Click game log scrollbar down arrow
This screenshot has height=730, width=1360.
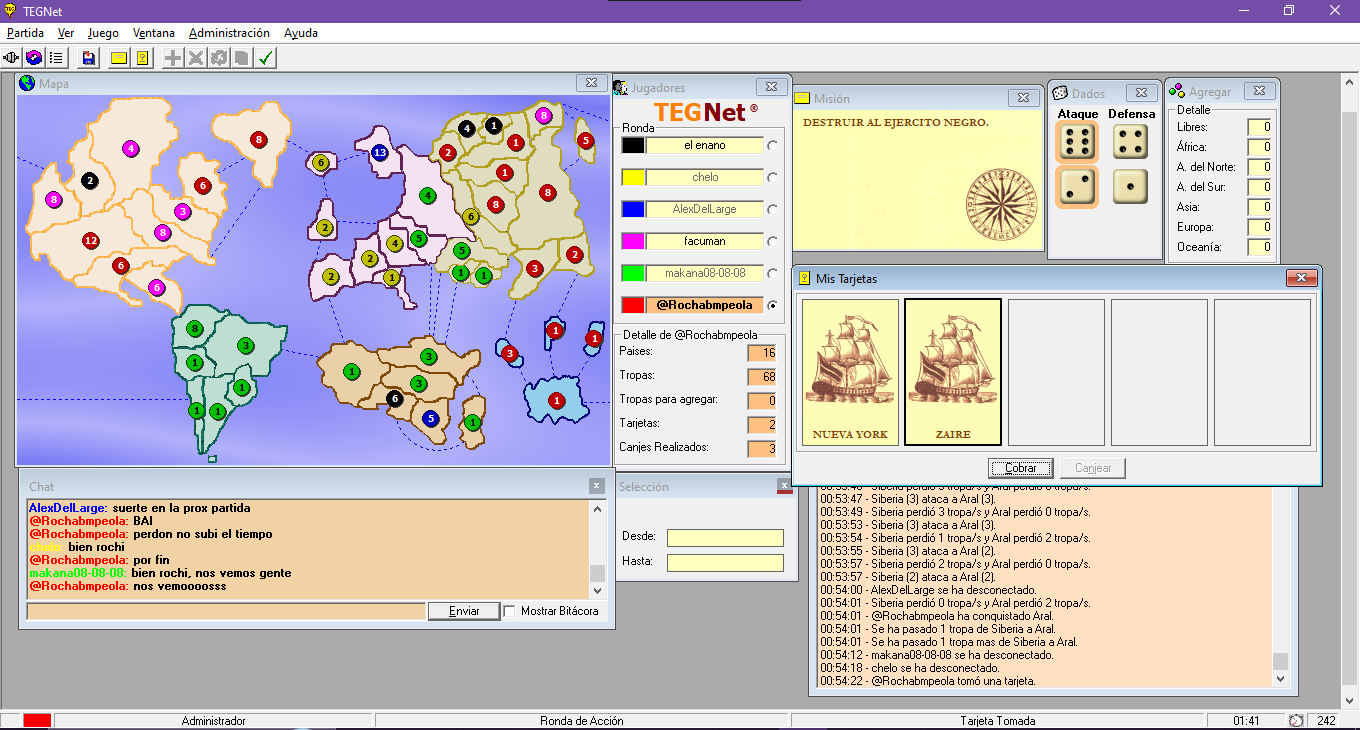coord(1281,680)
